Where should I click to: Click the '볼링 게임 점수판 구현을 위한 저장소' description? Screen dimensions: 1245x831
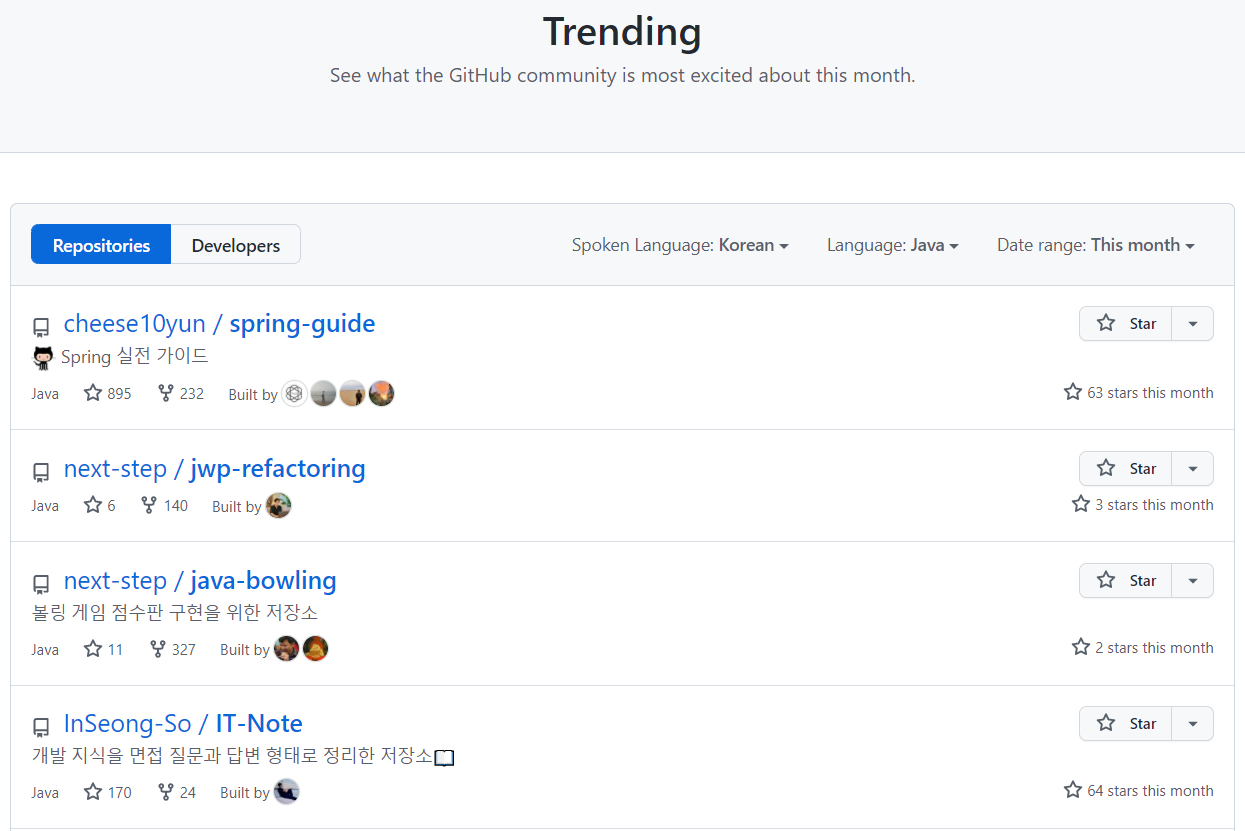175,613
